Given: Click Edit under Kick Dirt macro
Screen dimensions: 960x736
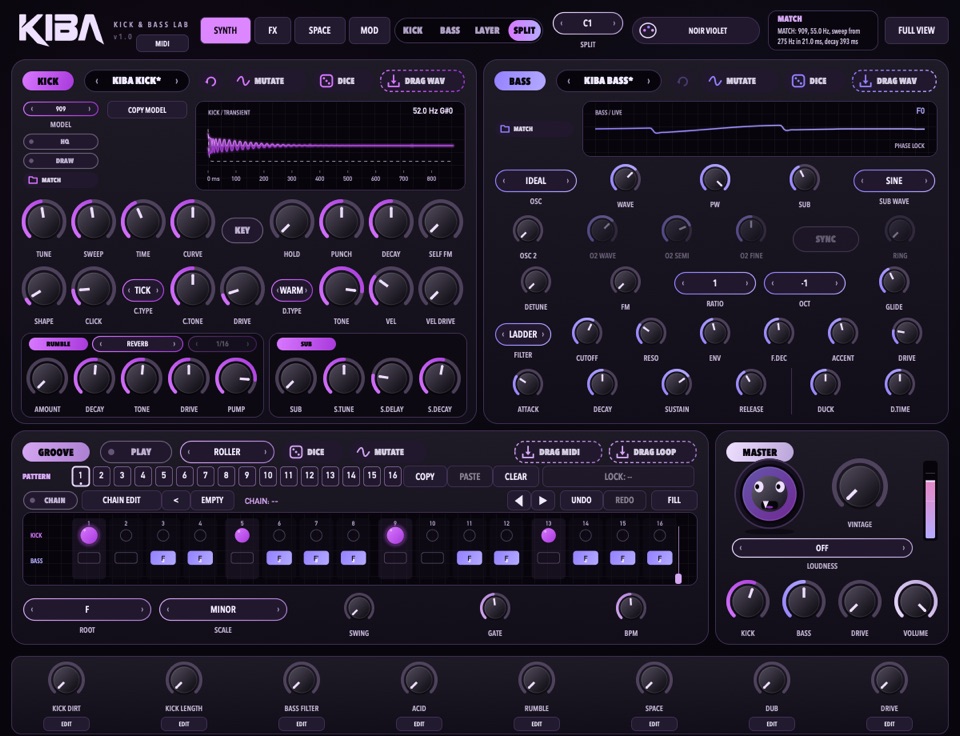Looking at the screenshot, I should [x=66, y=724].
